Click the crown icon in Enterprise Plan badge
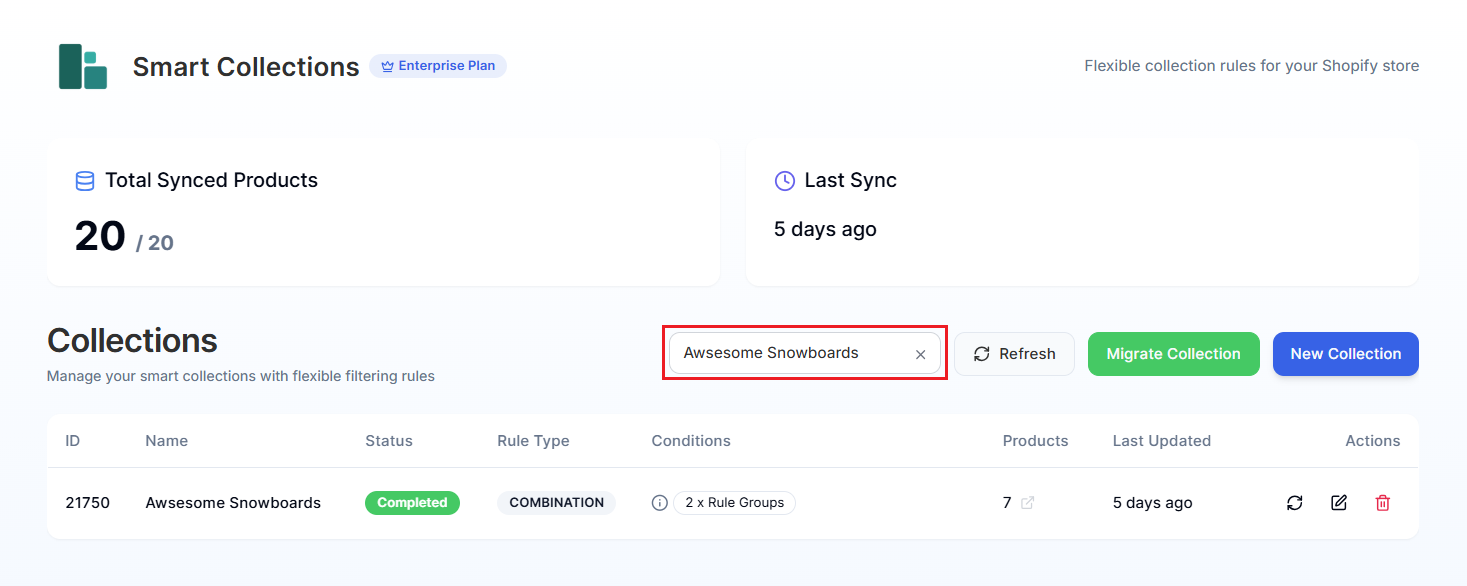 [387, 66]
